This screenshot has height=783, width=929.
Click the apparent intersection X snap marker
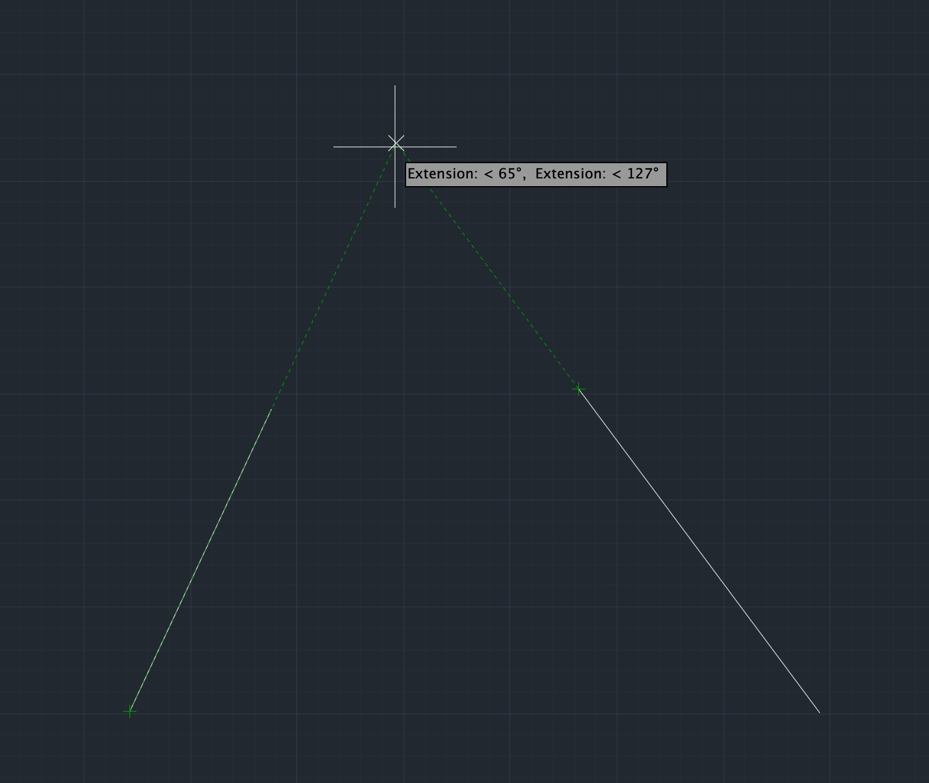click(x=396, y=143)
